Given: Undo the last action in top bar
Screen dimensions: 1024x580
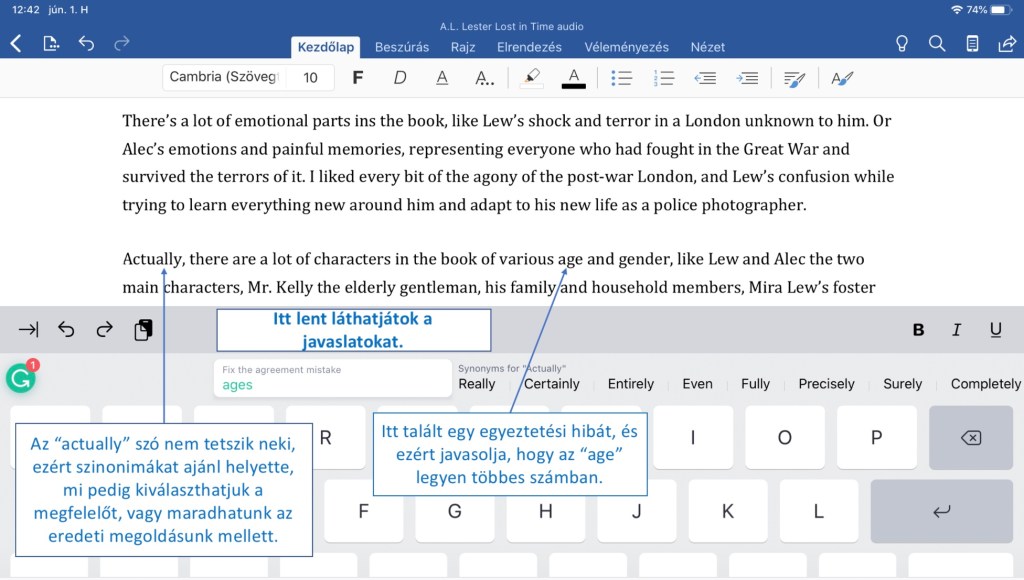Looking at the screenshot, I should click(86, 44).
